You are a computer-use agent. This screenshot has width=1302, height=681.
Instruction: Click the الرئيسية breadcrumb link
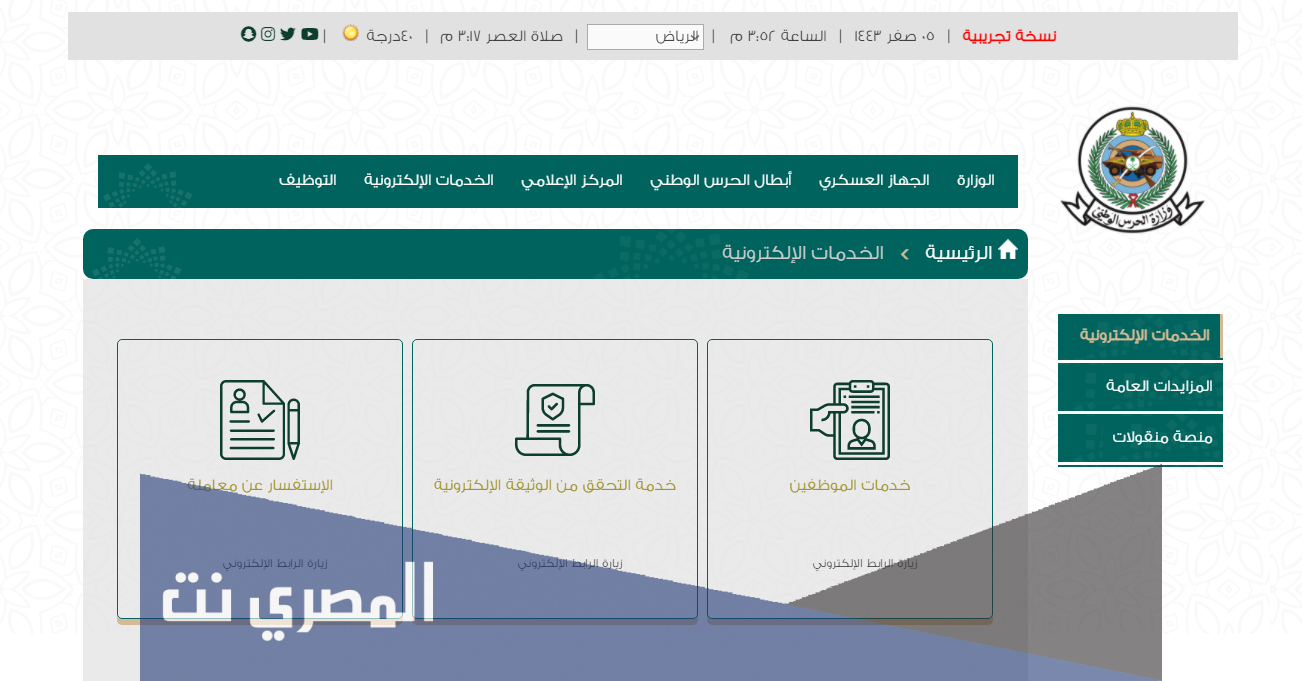click(x=958, y=253)
